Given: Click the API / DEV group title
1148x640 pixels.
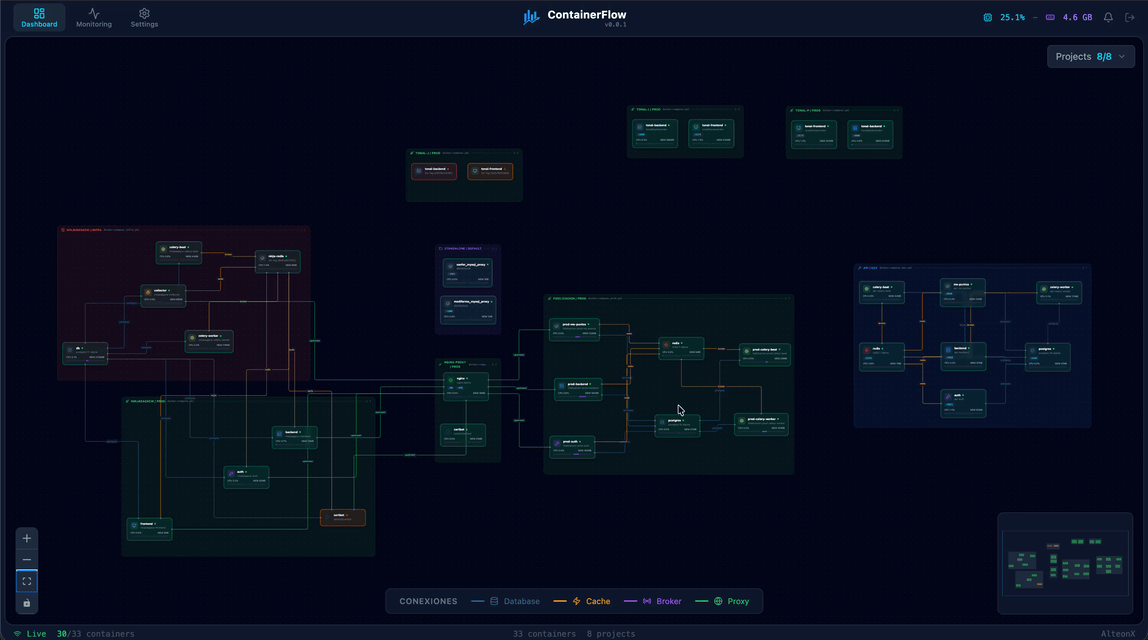Looking at the screenshot, I should coord(870,268).
